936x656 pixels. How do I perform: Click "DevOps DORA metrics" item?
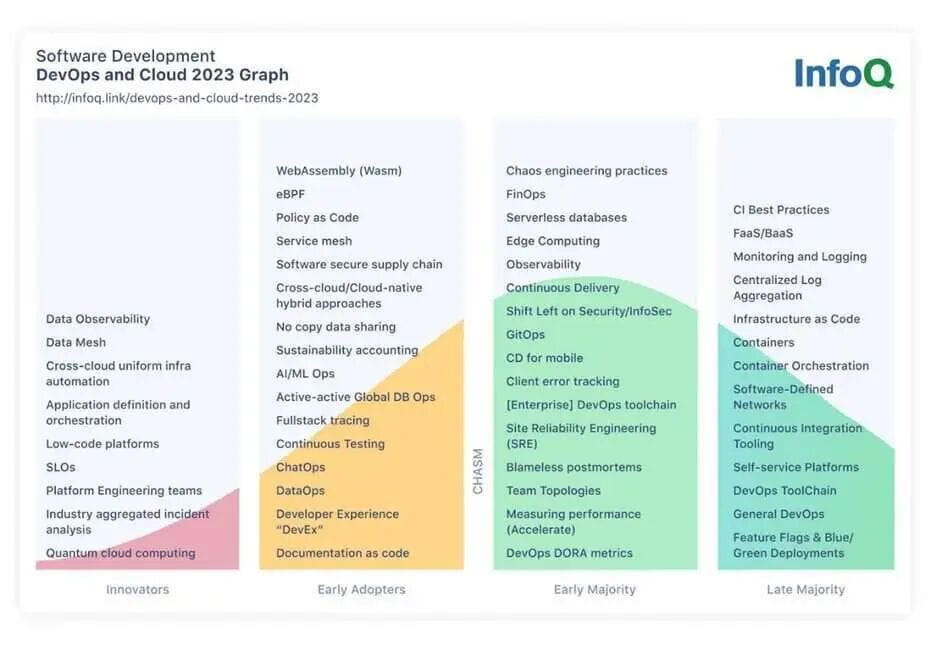point(569,553)
